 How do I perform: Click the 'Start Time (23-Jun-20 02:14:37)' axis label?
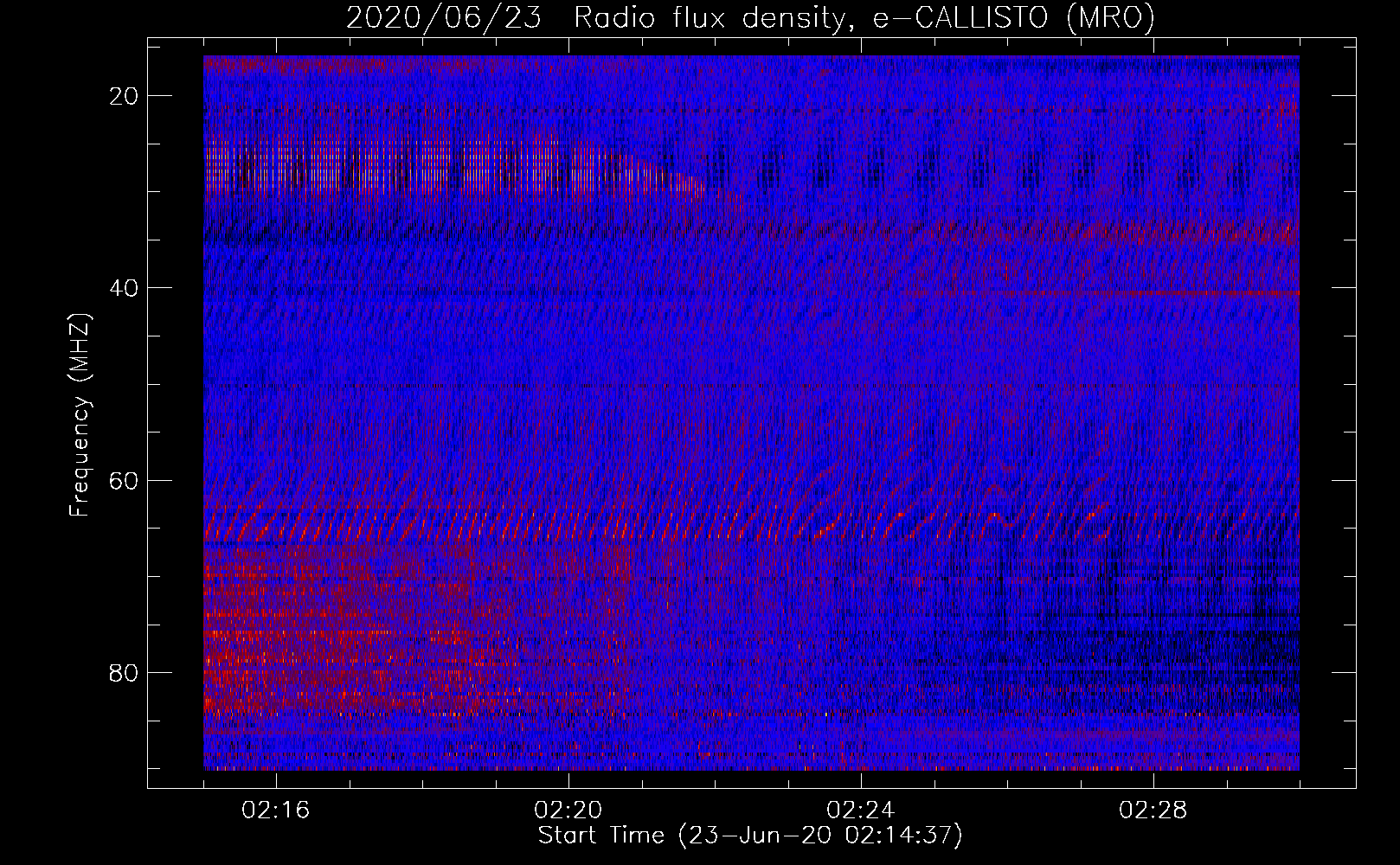click(x=750, y=836)
